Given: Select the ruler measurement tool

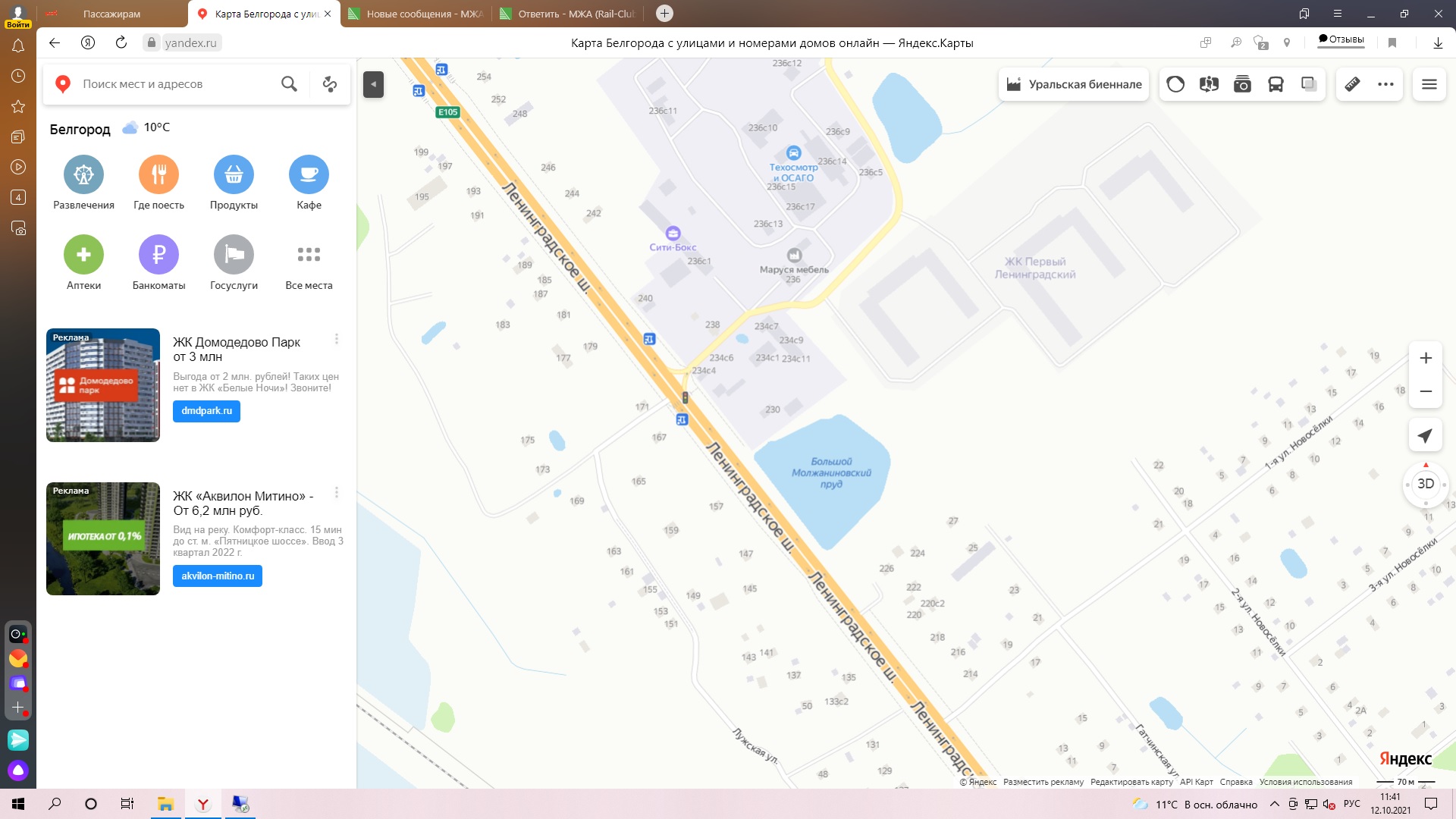Looking at the screenshot, I should (x=1352, y=84).
